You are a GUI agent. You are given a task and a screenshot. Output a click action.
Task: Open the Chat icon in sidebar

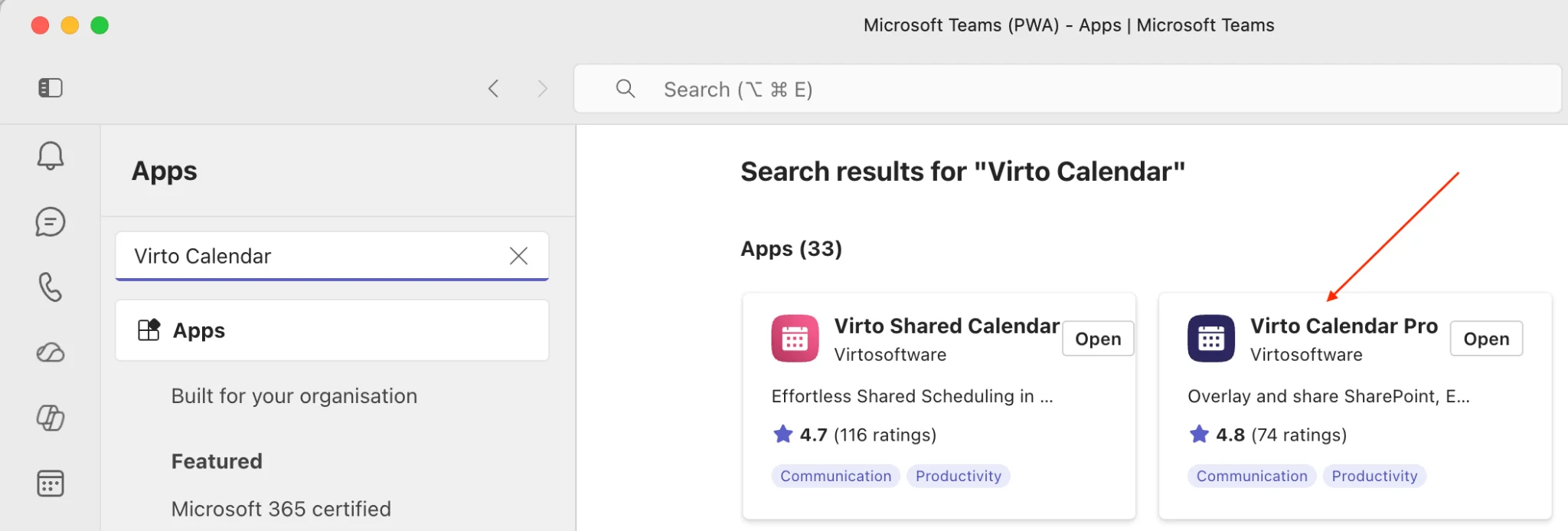point(51,222)
